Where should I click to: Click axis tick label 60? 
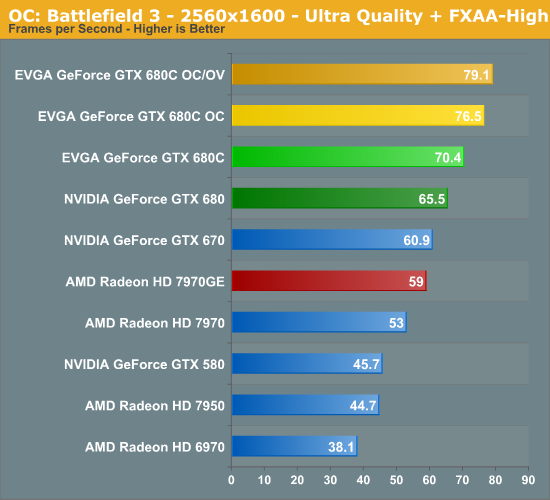coord(429,480)
